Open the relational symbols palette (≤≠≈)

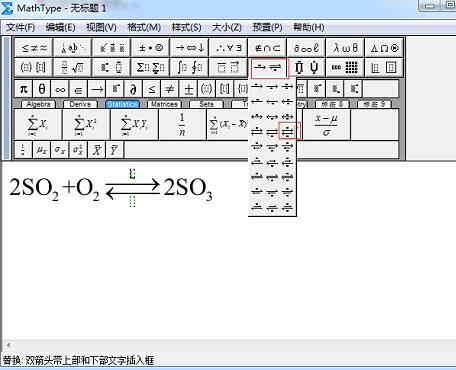click(34, 48)
